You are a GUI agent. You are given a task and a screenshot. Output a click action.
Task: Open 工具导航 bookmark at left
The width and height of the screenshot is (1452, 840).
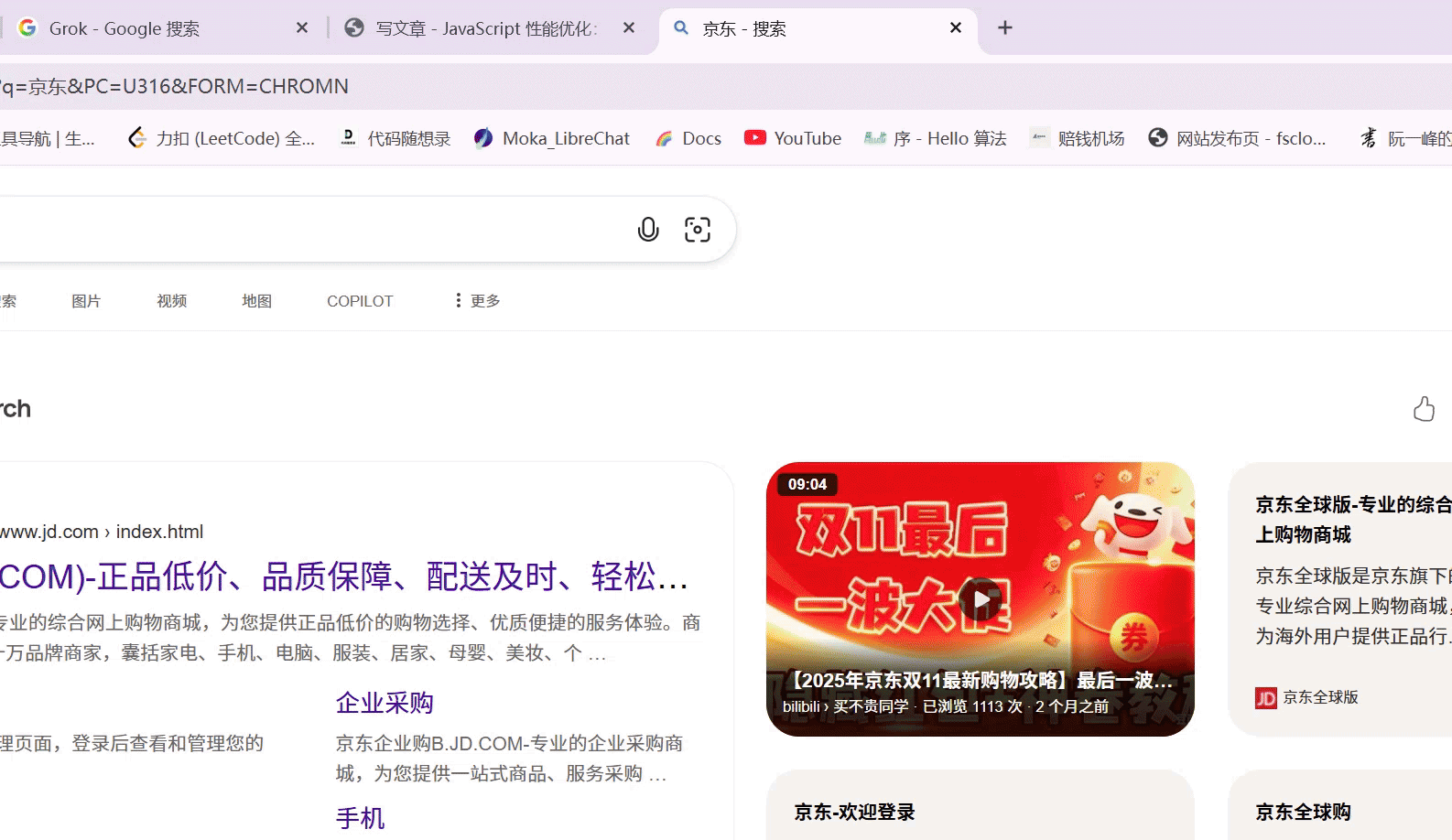point(48,138)
